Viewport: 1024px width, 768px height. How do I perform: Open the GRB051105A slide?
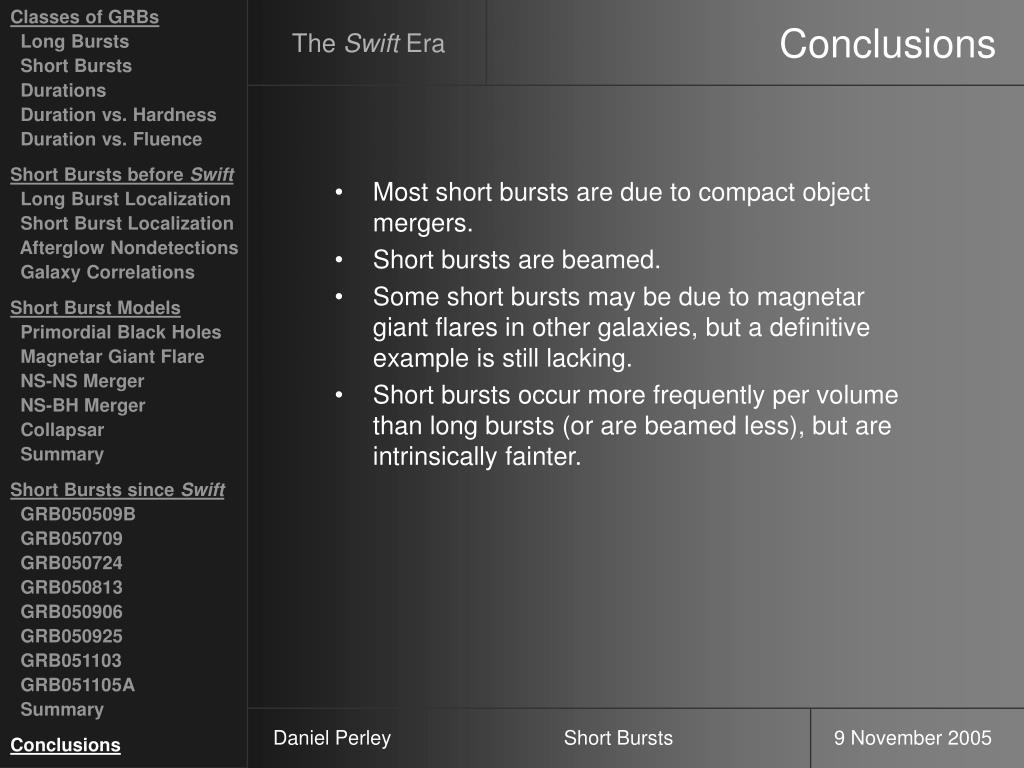click(x=77, y=685)
